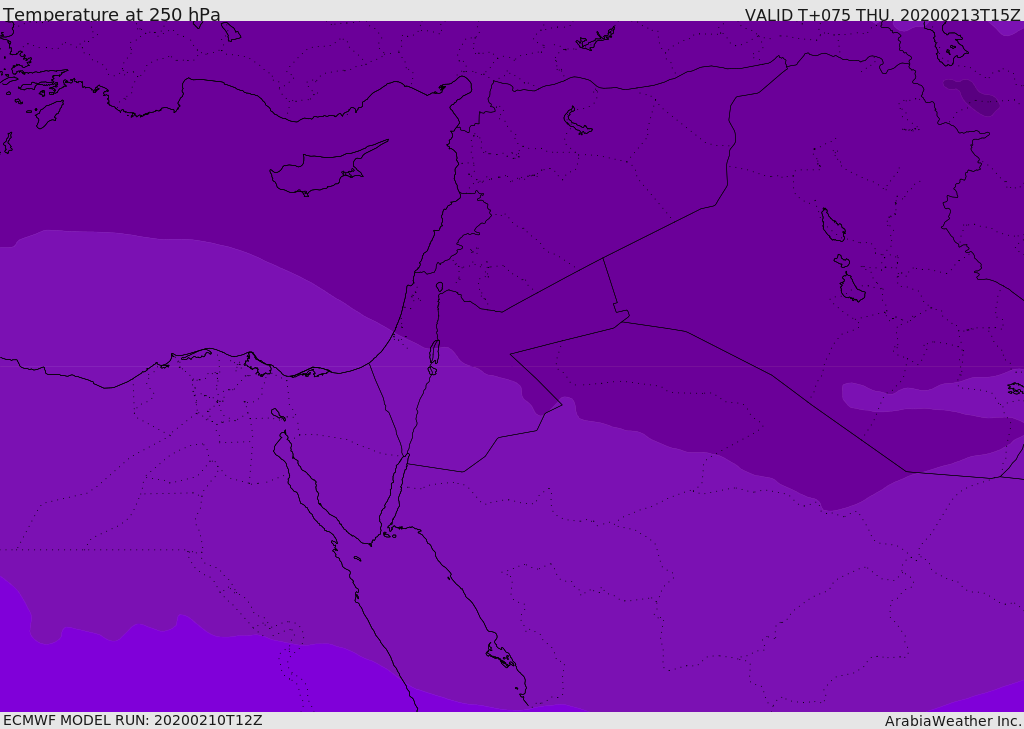
Task: Click the 'Temperature at 250 hPa' title text
Action: pos(112,14)
